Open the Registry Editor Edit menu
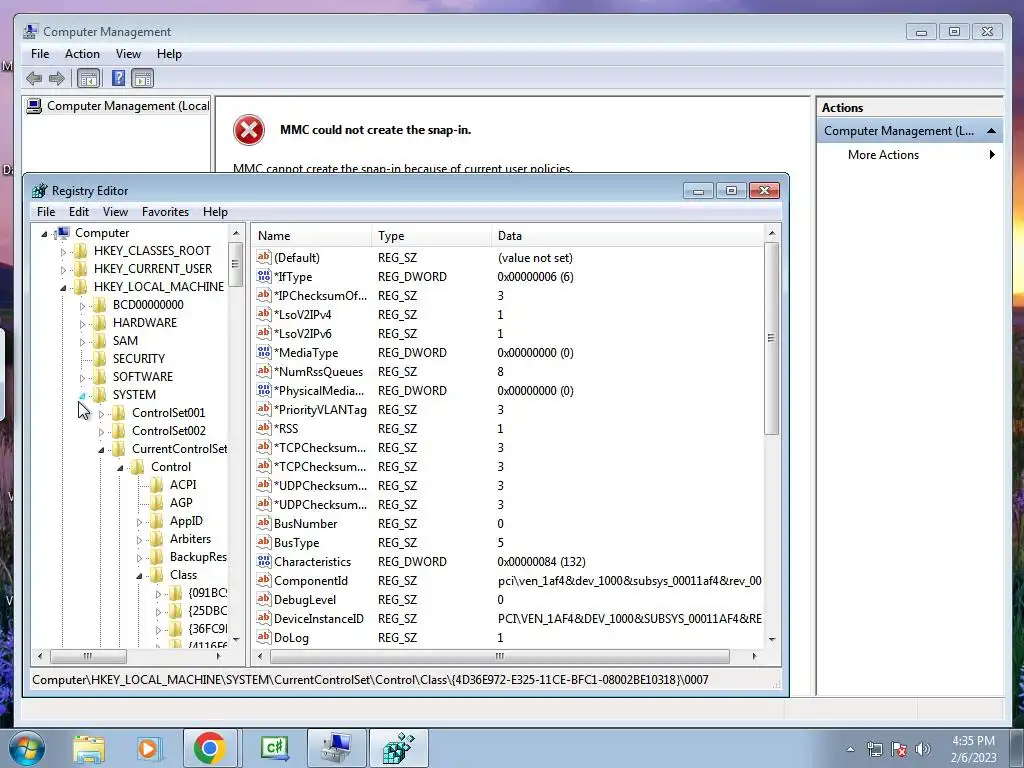1024x768 pixels. (79, 212)
